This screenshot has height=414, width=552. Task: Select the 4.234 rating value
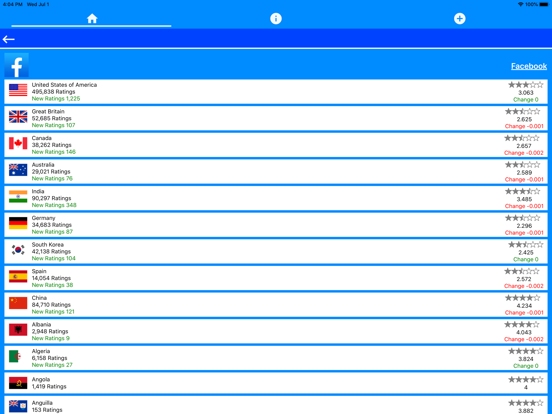(524, 306)
